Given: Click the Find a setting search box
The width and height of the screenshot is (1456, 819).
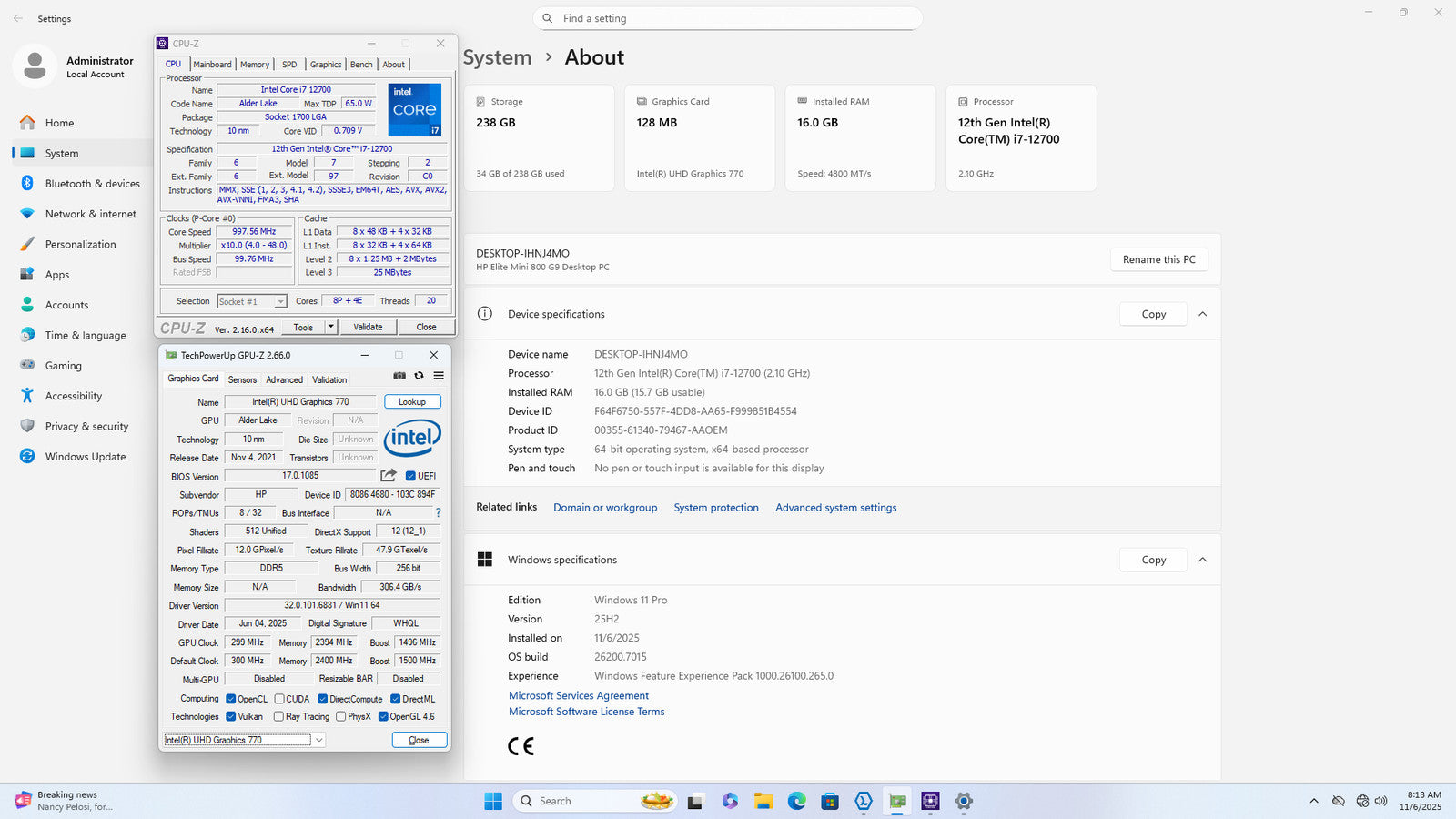Looking at the screenshot, I should (x=728, y=18).
